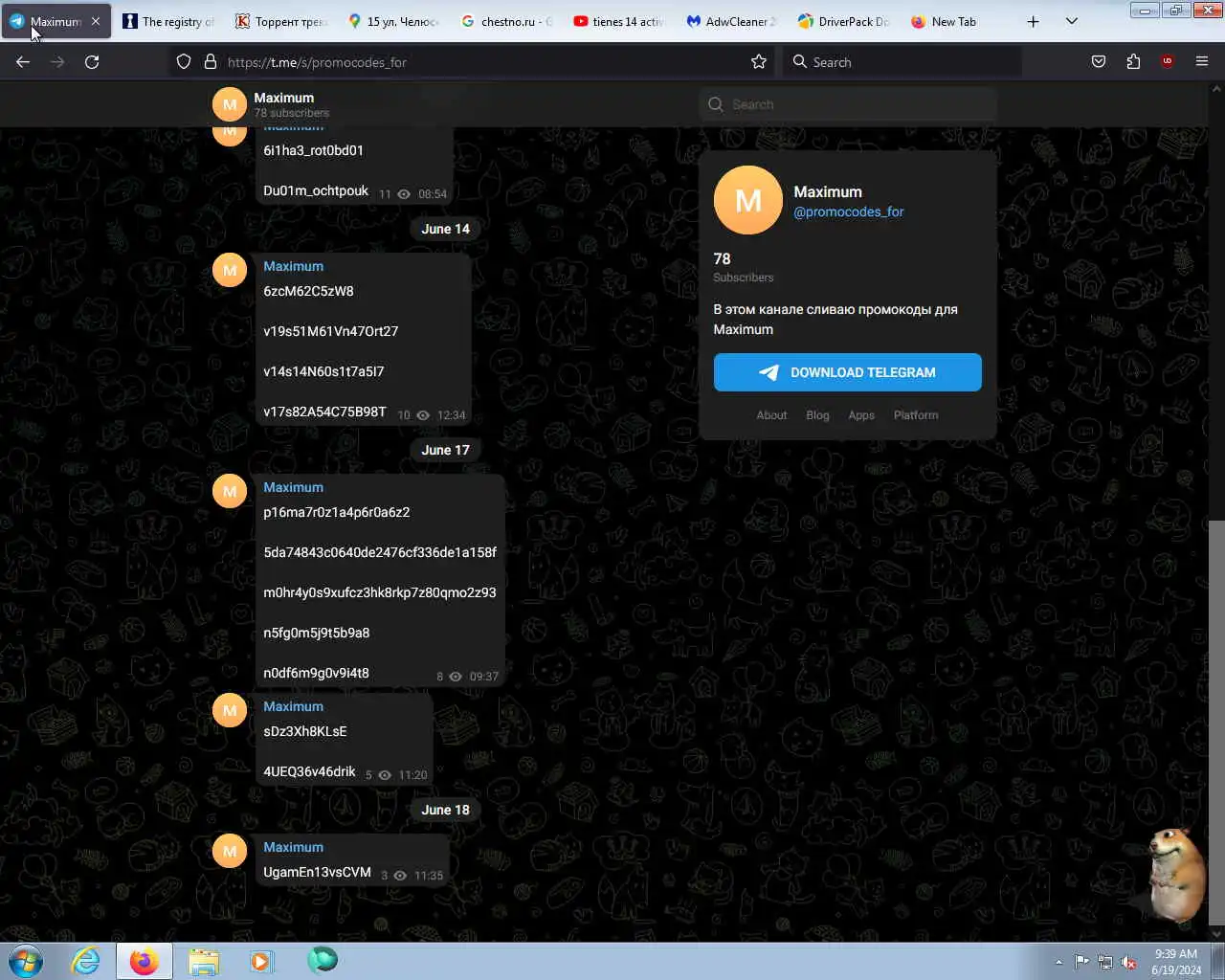
Task: Click Maximum author name above 6zcM62C5zW8
Action: point(294,266)
